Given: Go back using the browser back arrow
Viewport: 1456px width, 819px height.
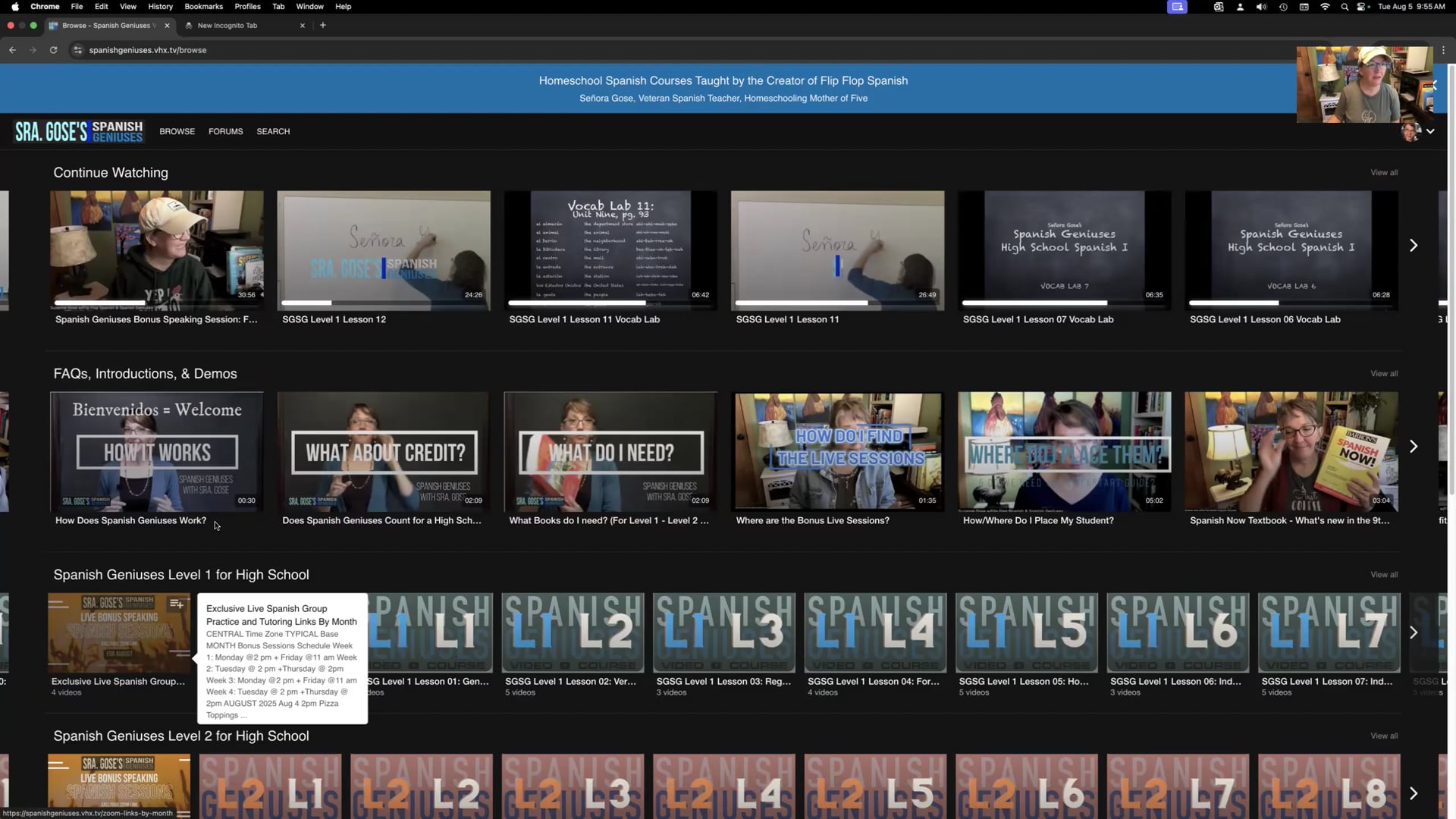Looking at the screenshot, I should coord(13,50).
